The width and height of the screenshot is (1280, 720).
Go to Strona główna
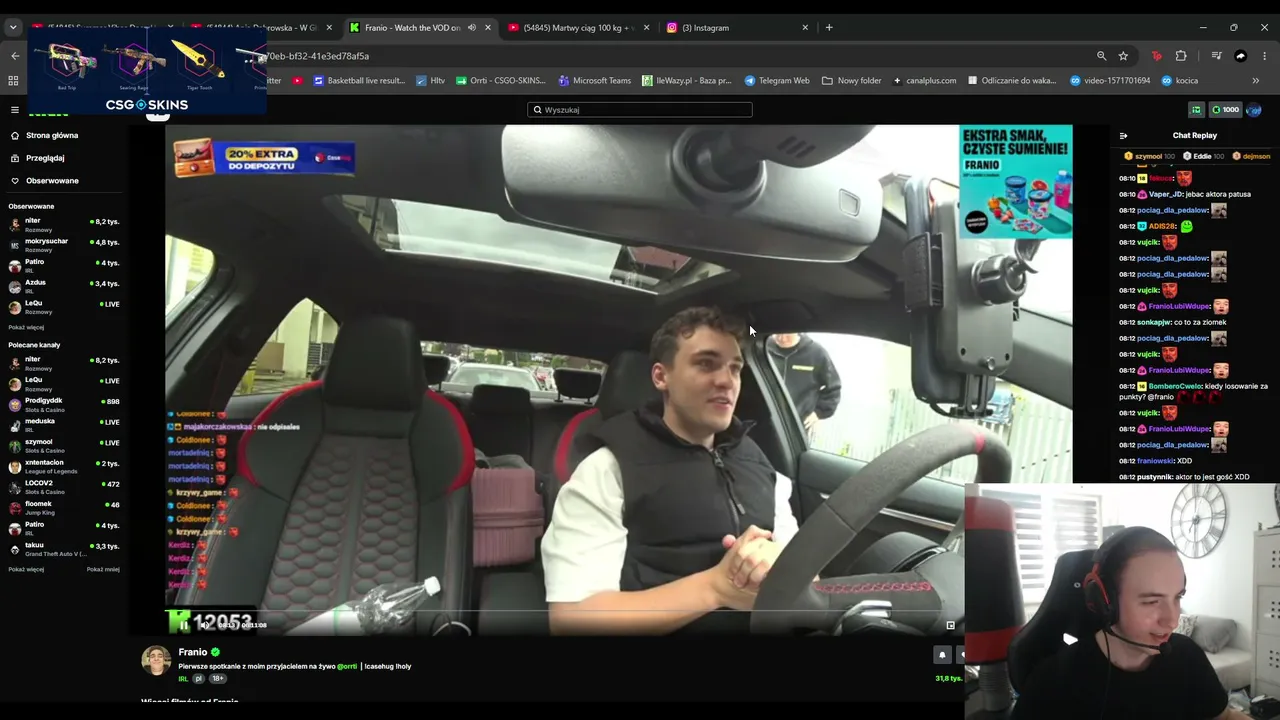tap(52, 135)
